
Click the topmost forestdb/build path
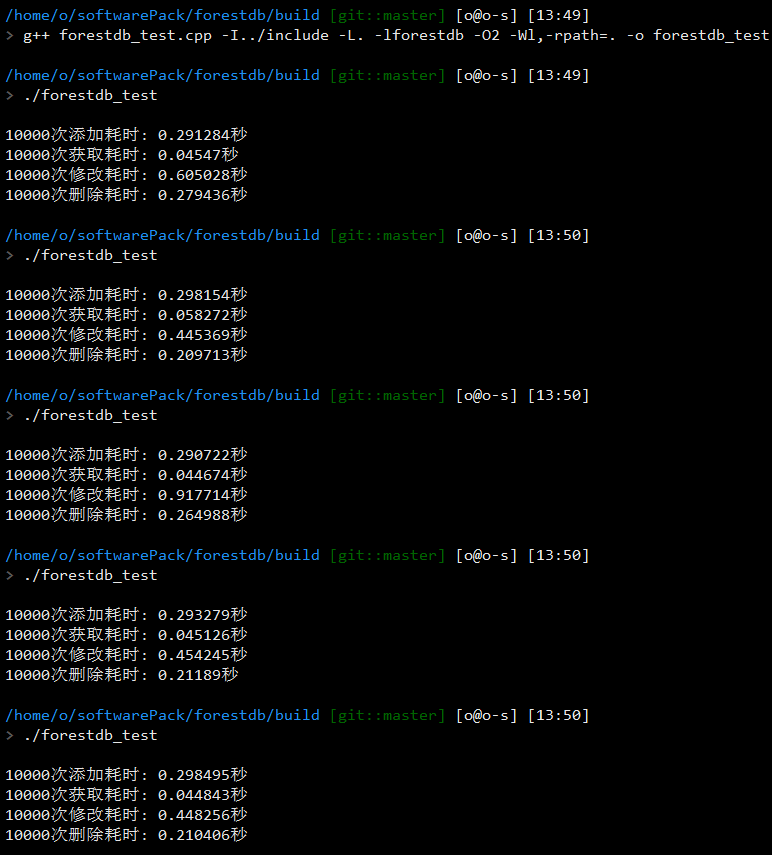162,15
